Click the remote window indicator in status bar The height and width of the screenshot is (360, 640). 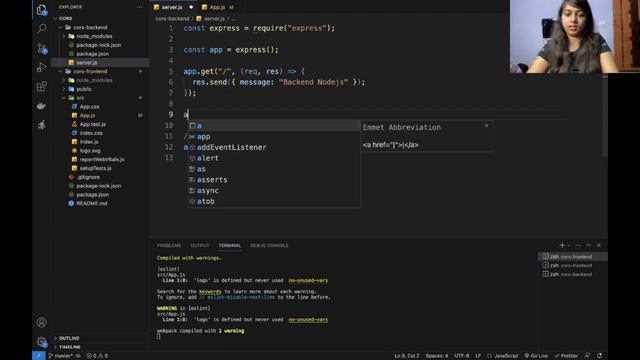pos(38,356)
